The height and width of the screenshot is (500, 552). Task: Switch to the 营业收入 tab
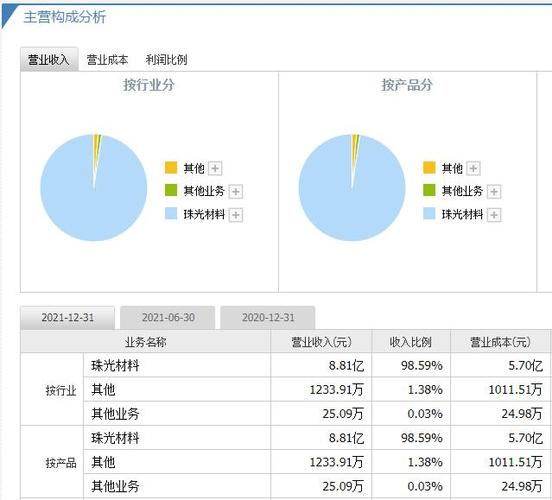[49, 60]
